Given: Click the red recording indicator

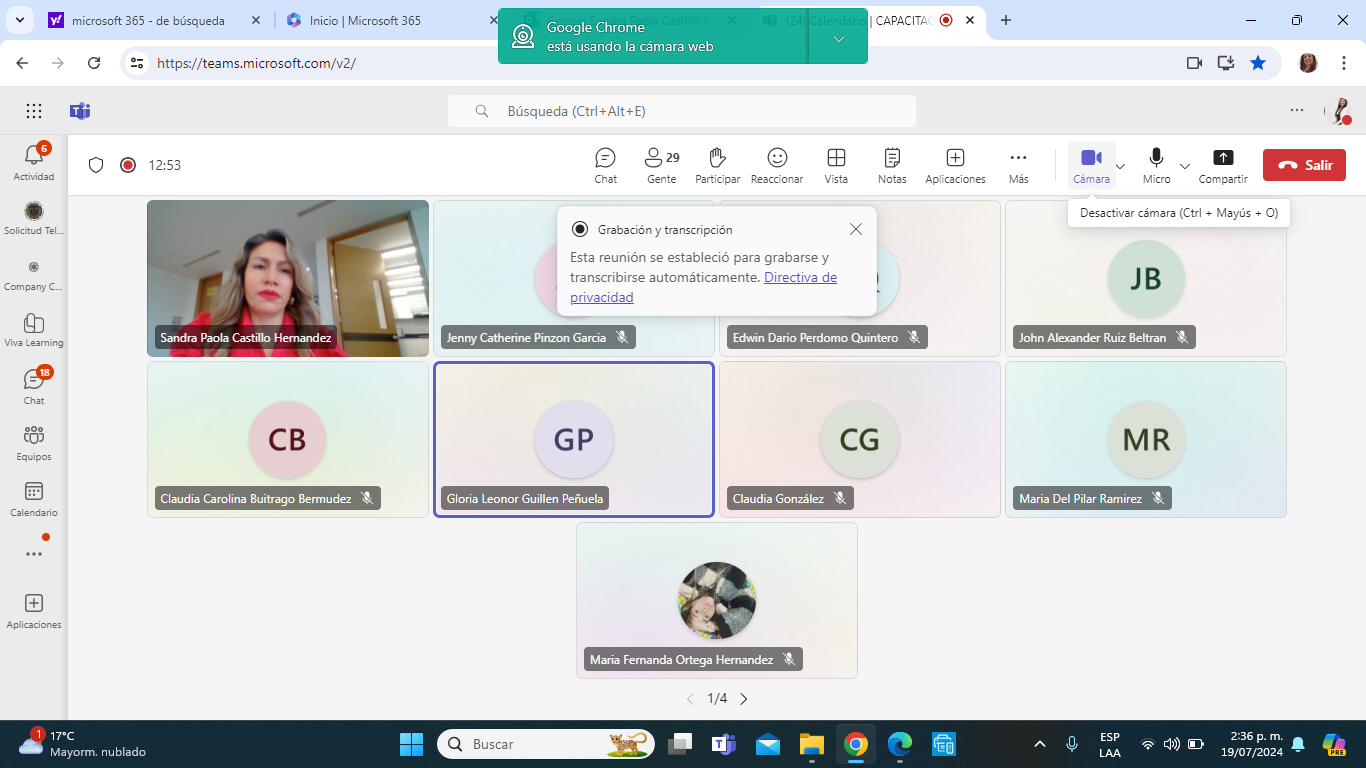Looking at the screenshot, I should (x=128, y=165).
